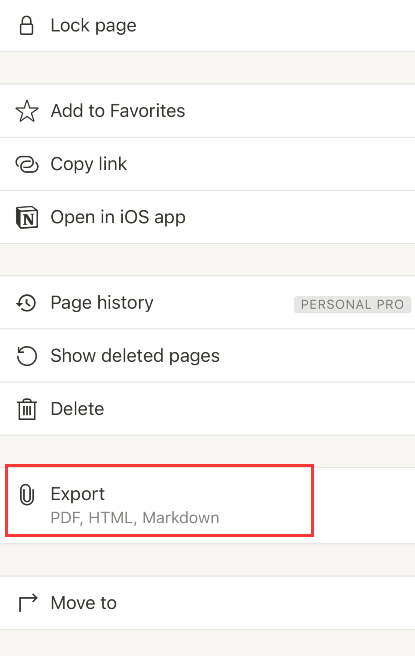Screen dimensions: 415x656
Task: Click the star icon for Favorites
Action: click(27, 111)
